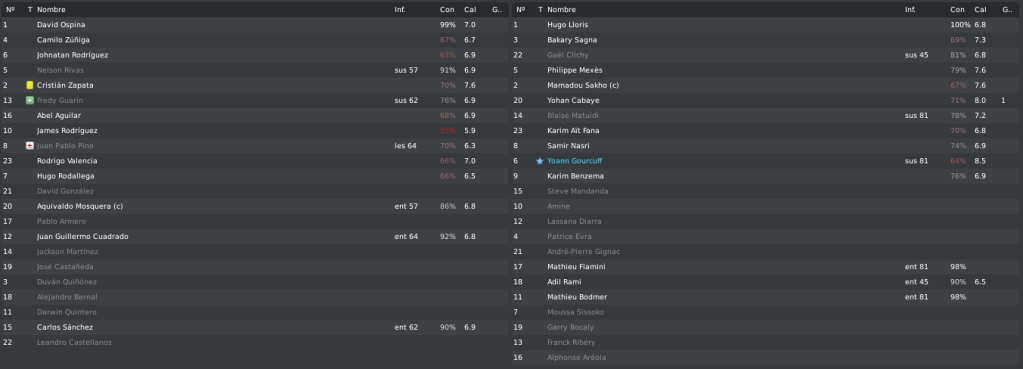
Task: Click Yohan Cabaye's goal count value
Action: pyautogui.click(x=1003, y=100)
